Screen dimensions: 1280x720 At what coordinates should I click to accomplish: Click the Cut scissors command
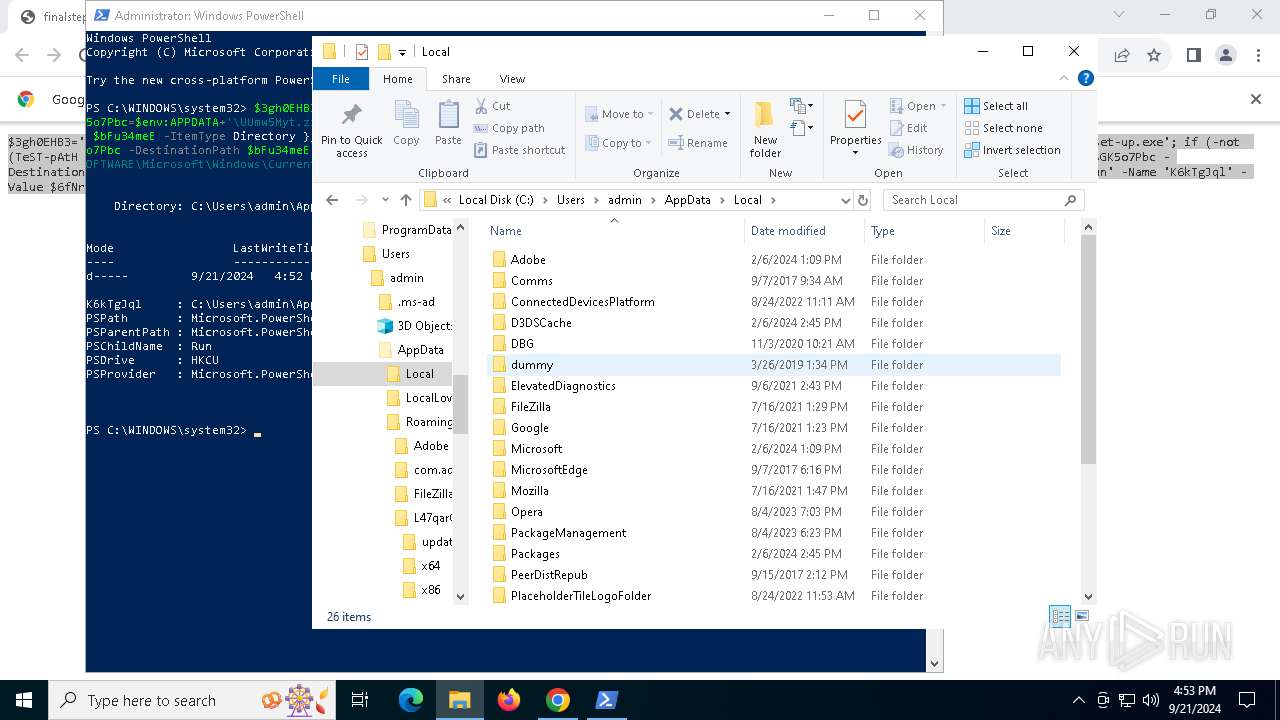click(x=492, y=106)
